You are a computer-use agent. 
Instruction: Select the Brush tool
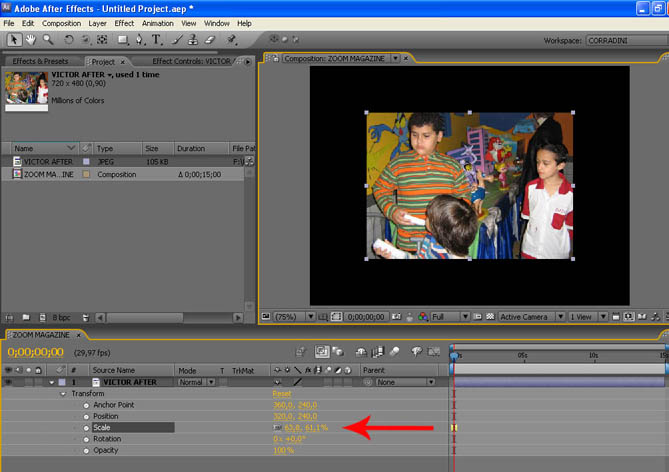(176, 40)
